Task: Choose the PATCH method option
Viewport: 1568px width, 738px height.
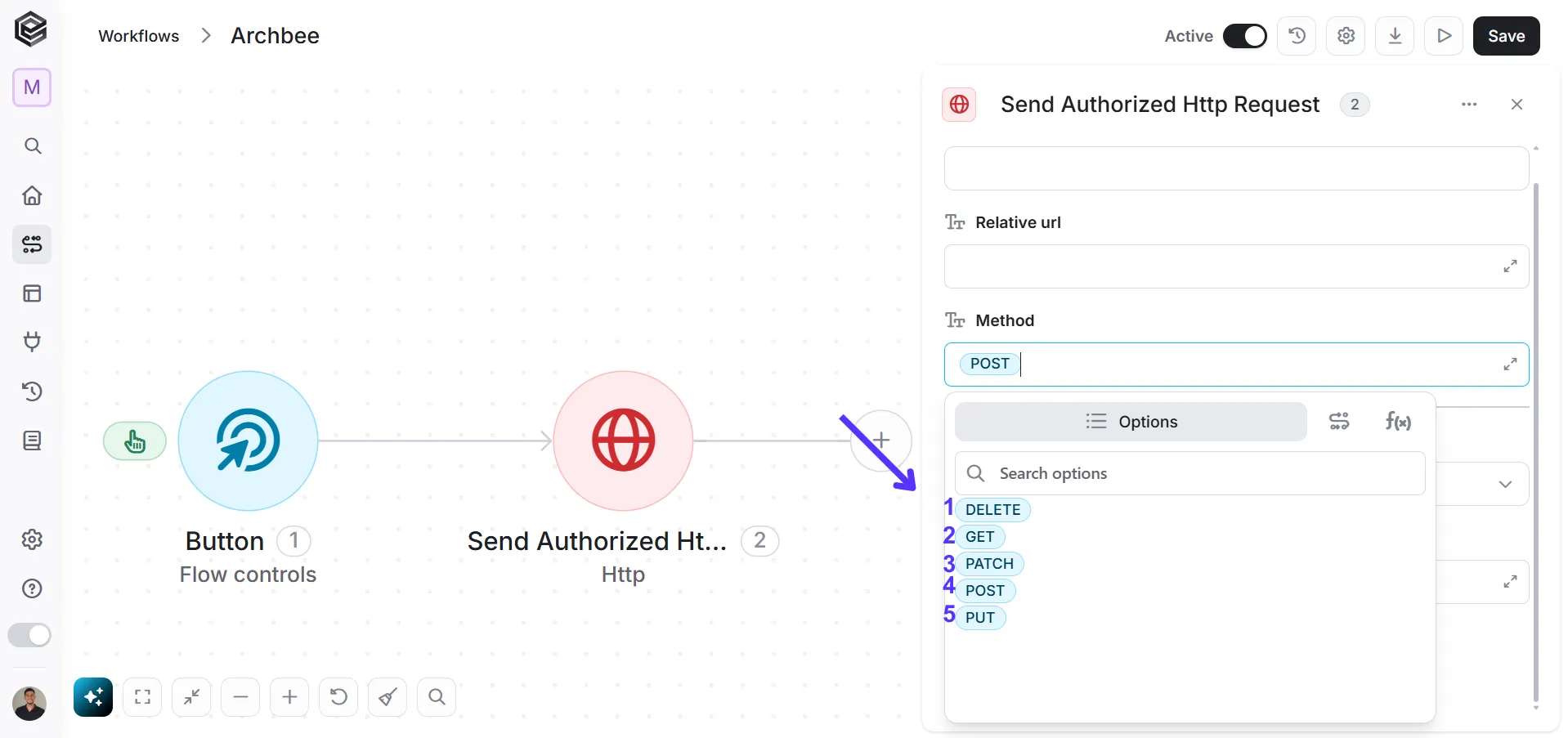Action: [x=989, y=564]
